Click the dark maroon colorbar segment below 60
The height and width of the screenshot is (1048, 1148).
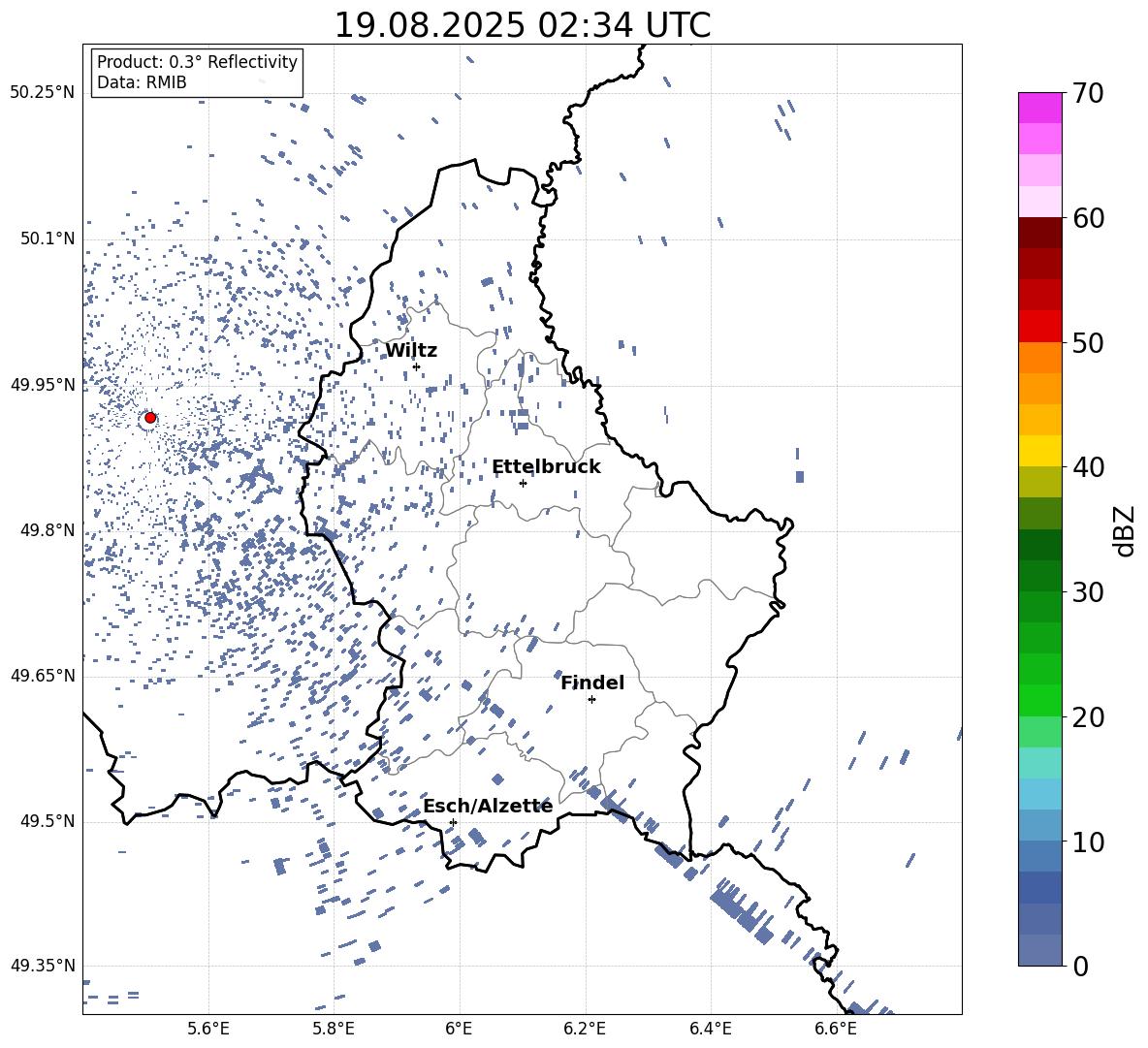tap(1039, 233)
